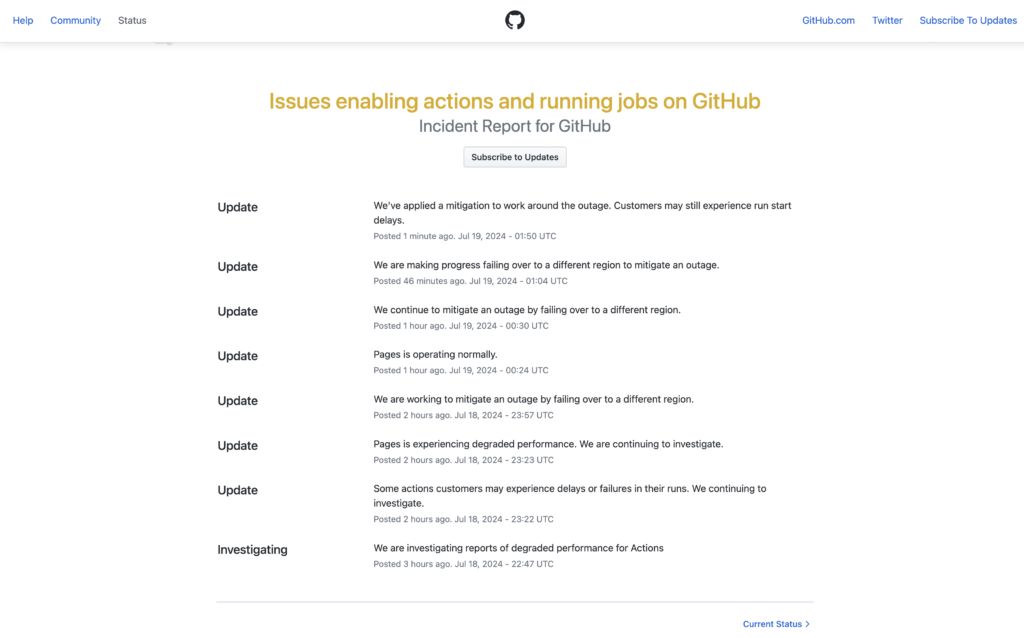Click Subscribe To Updates in header

point(968,20)
